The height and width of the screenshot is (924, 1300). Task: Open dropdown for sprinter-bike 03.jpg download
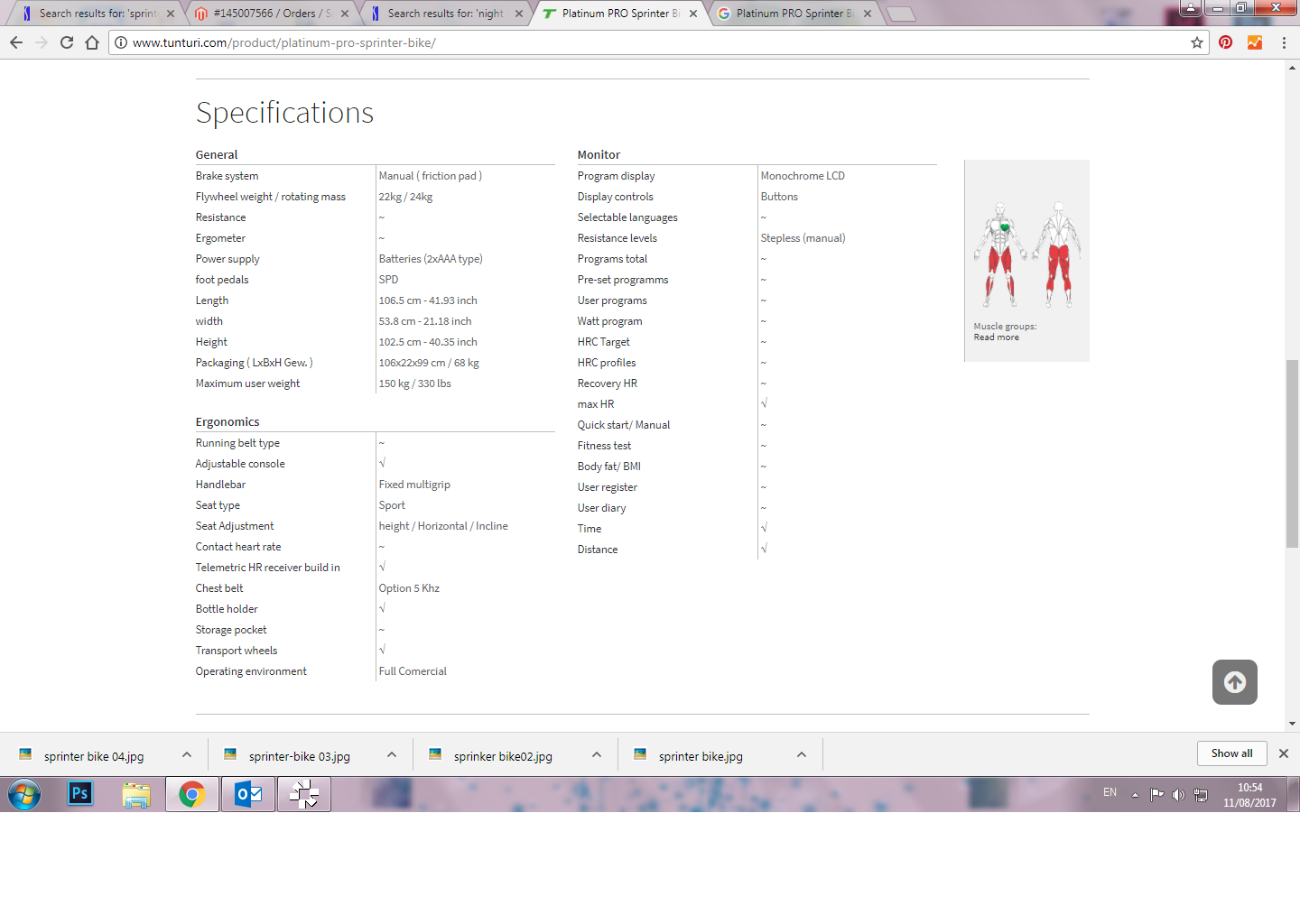click(392, 755)
